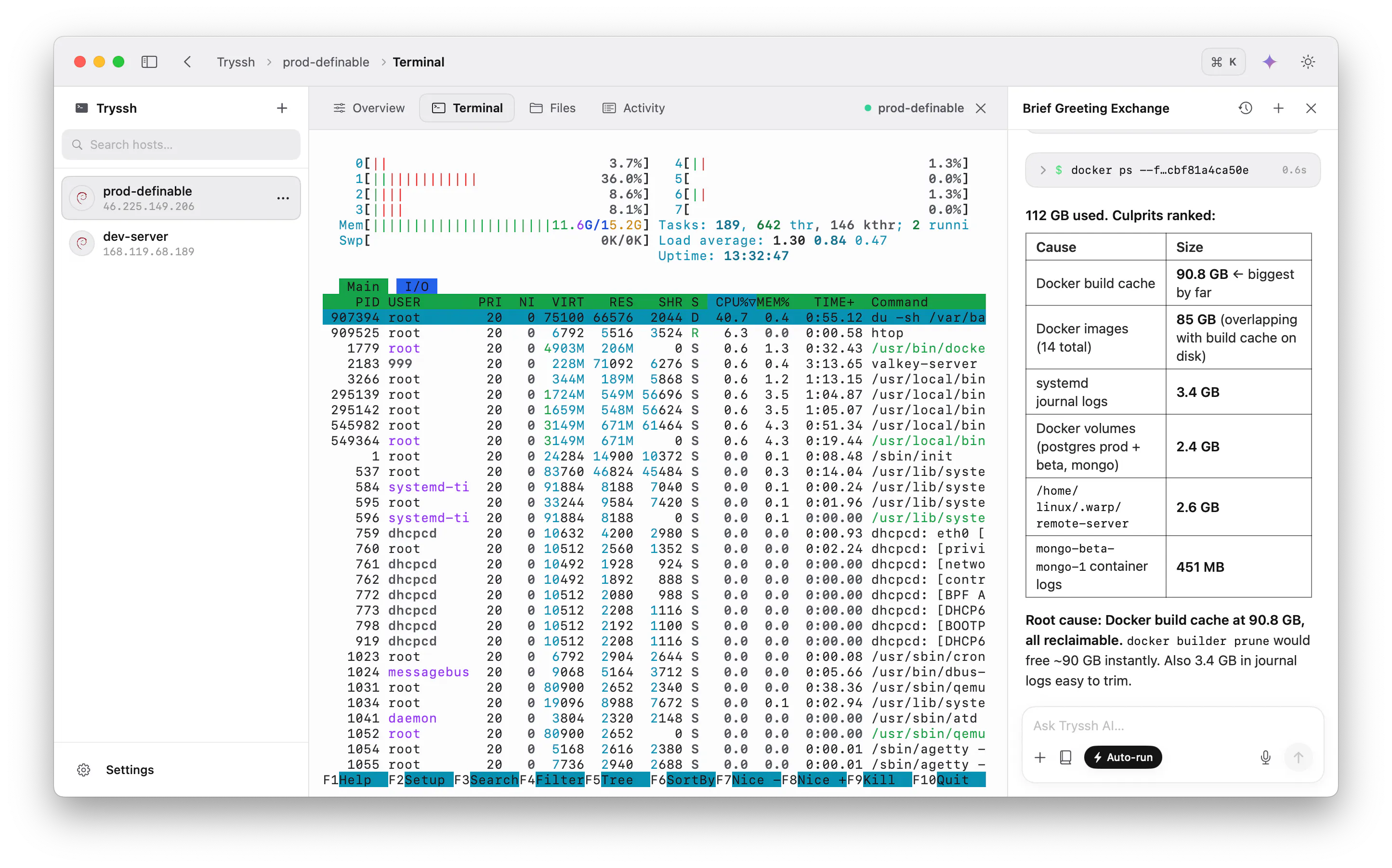Switch htop to the I/O tab
The height and width of the screenshot is (868, 1392).
click(416, 287)
